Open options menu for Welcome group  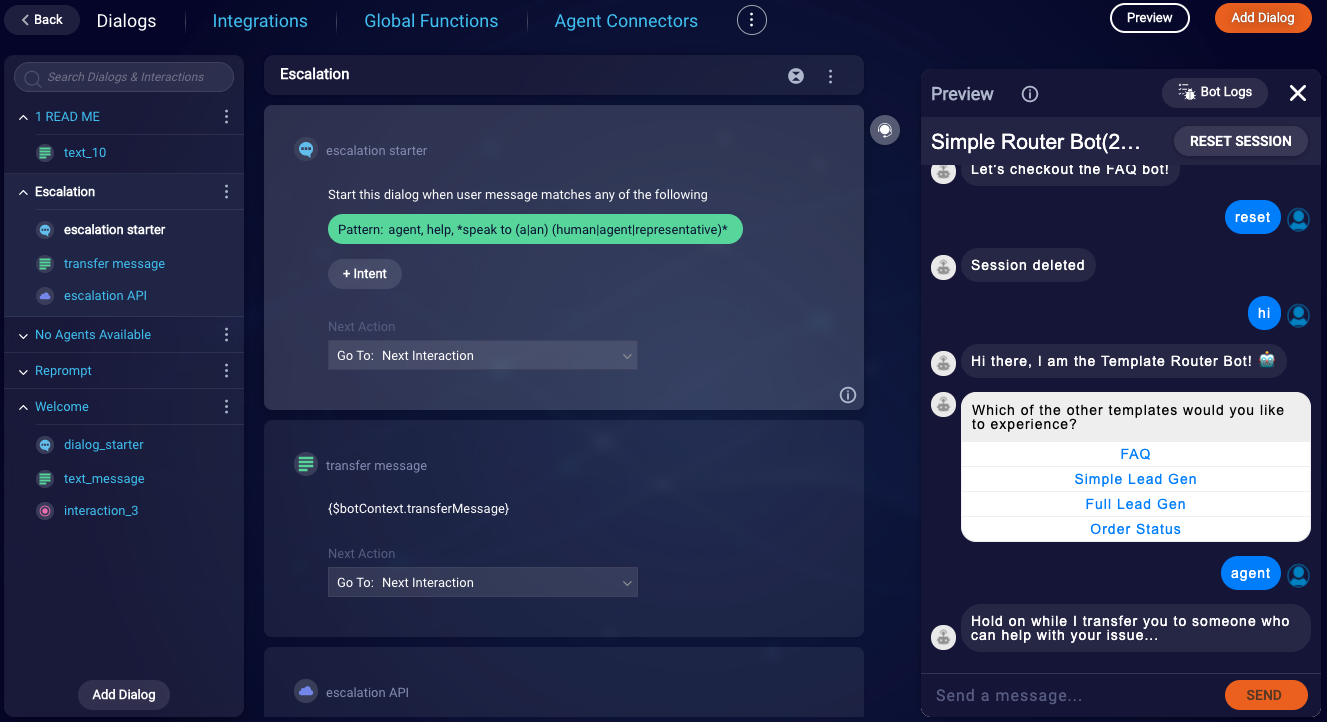(x=226, y=407)
